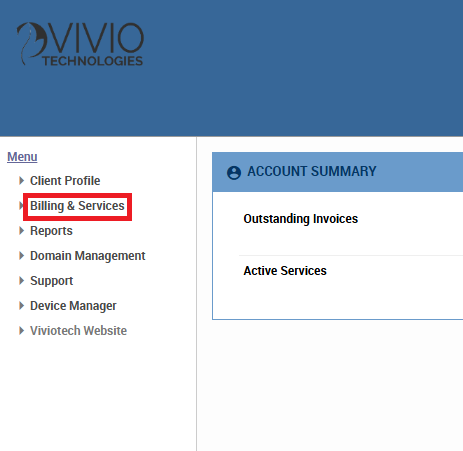Visit the Viviotech Website link
Screen dimensions: 463x451
(x=78, y=331)
